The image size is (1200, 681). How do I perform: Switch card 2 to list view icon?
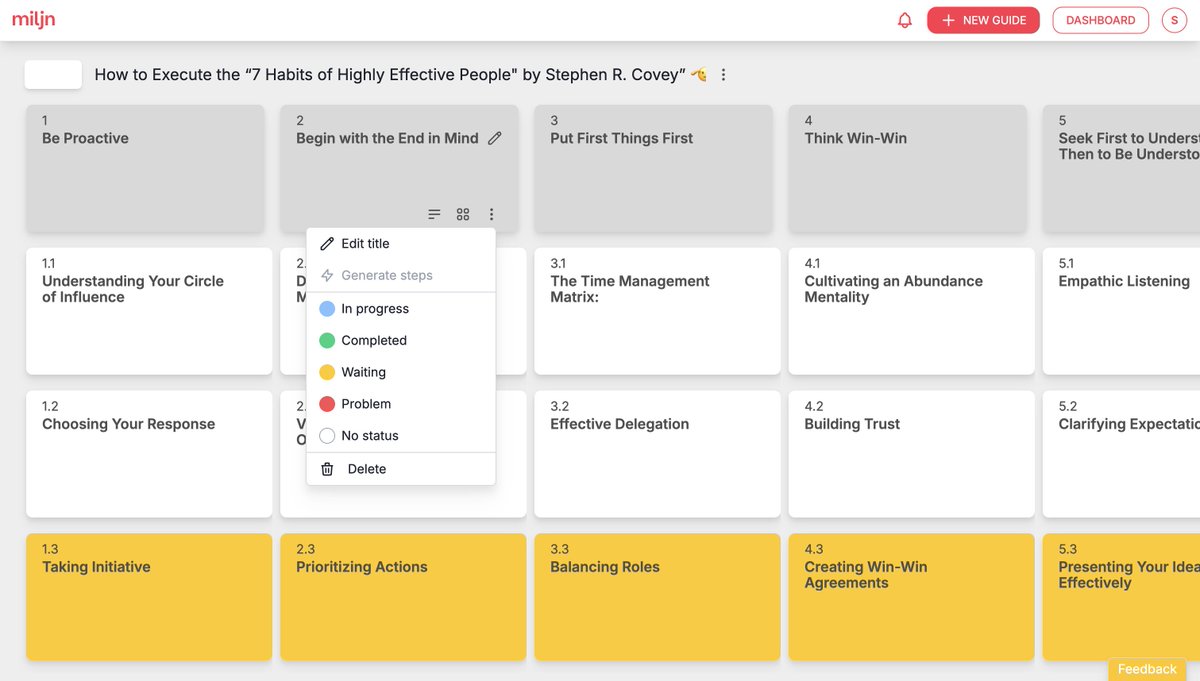(x=434, y=214)
